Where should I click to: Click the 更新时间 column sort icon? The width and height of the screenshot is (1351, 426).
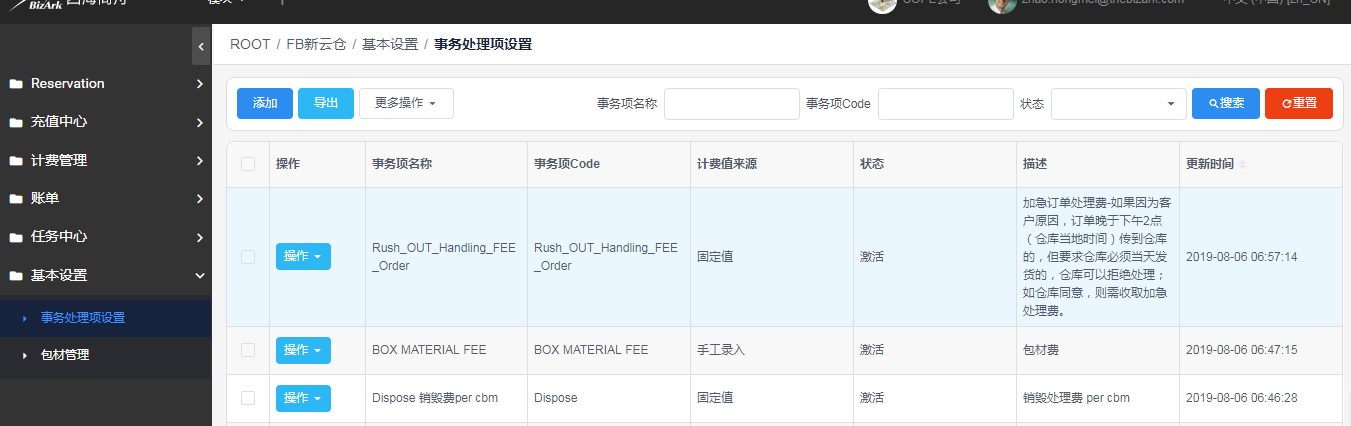(x=1243, y=164)
